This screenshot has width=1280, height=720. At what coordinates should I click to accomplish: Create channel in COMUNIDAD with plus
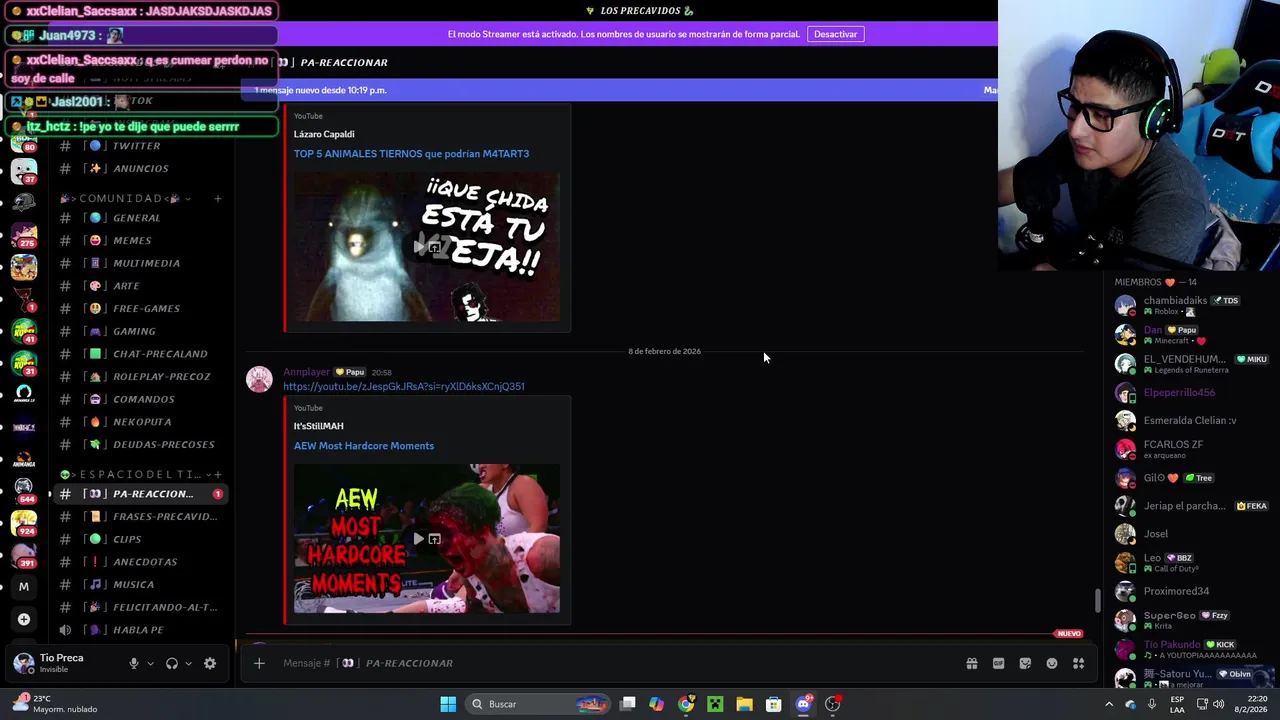coord(217,198)
